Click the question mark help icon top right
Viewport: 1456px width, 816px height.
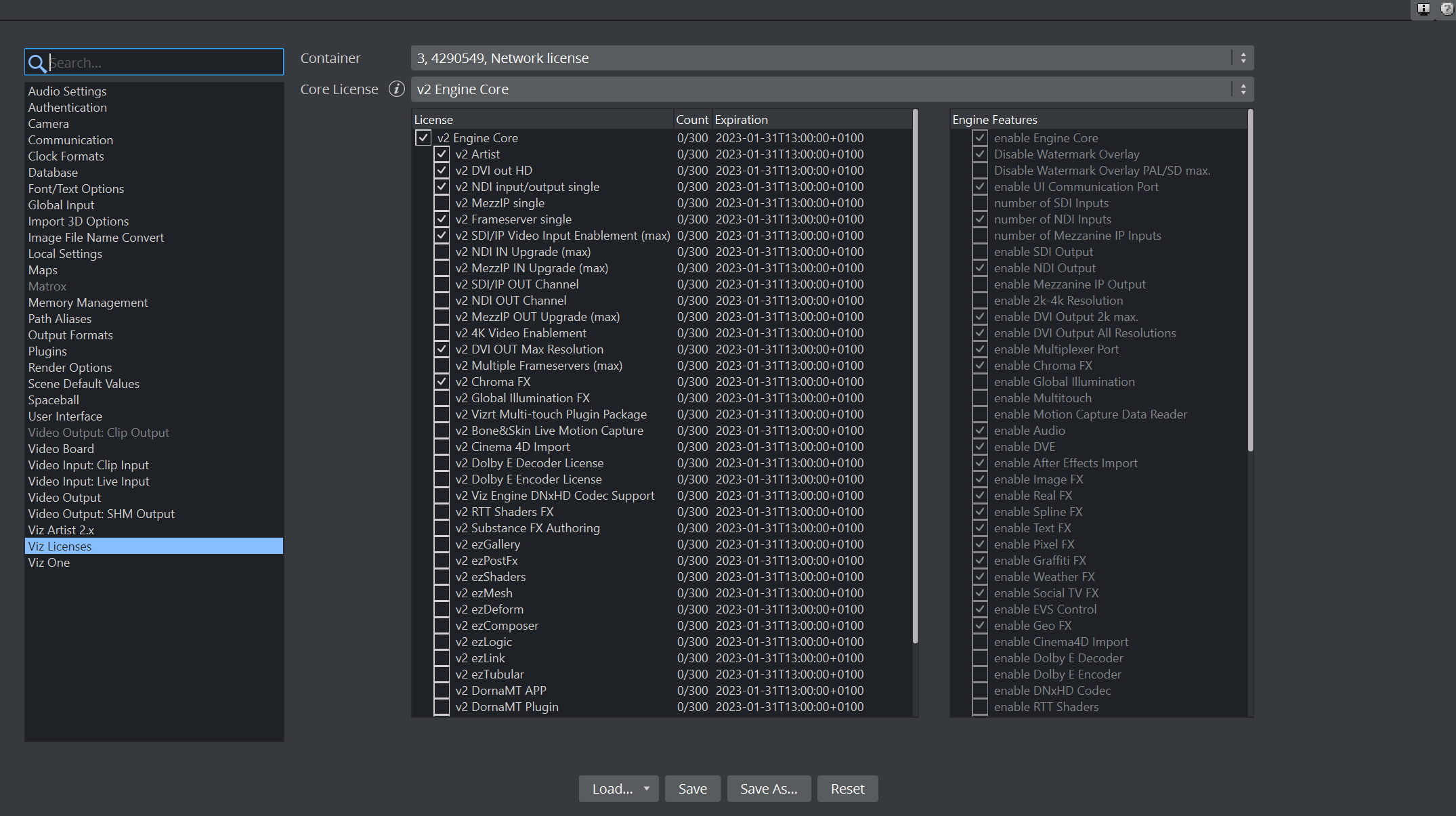(1446, 9)
